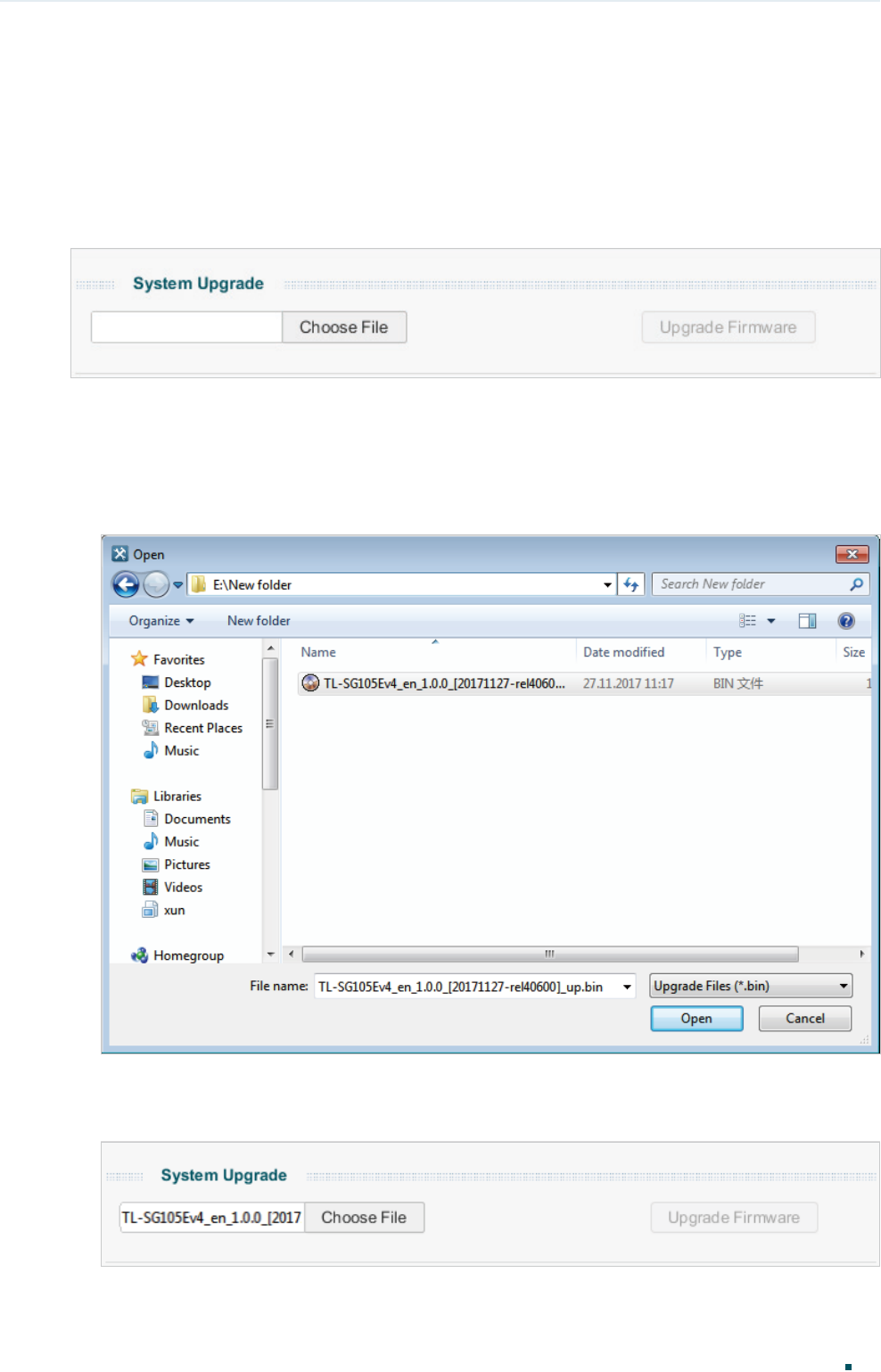Select Music under Libraries

(182, 842)
